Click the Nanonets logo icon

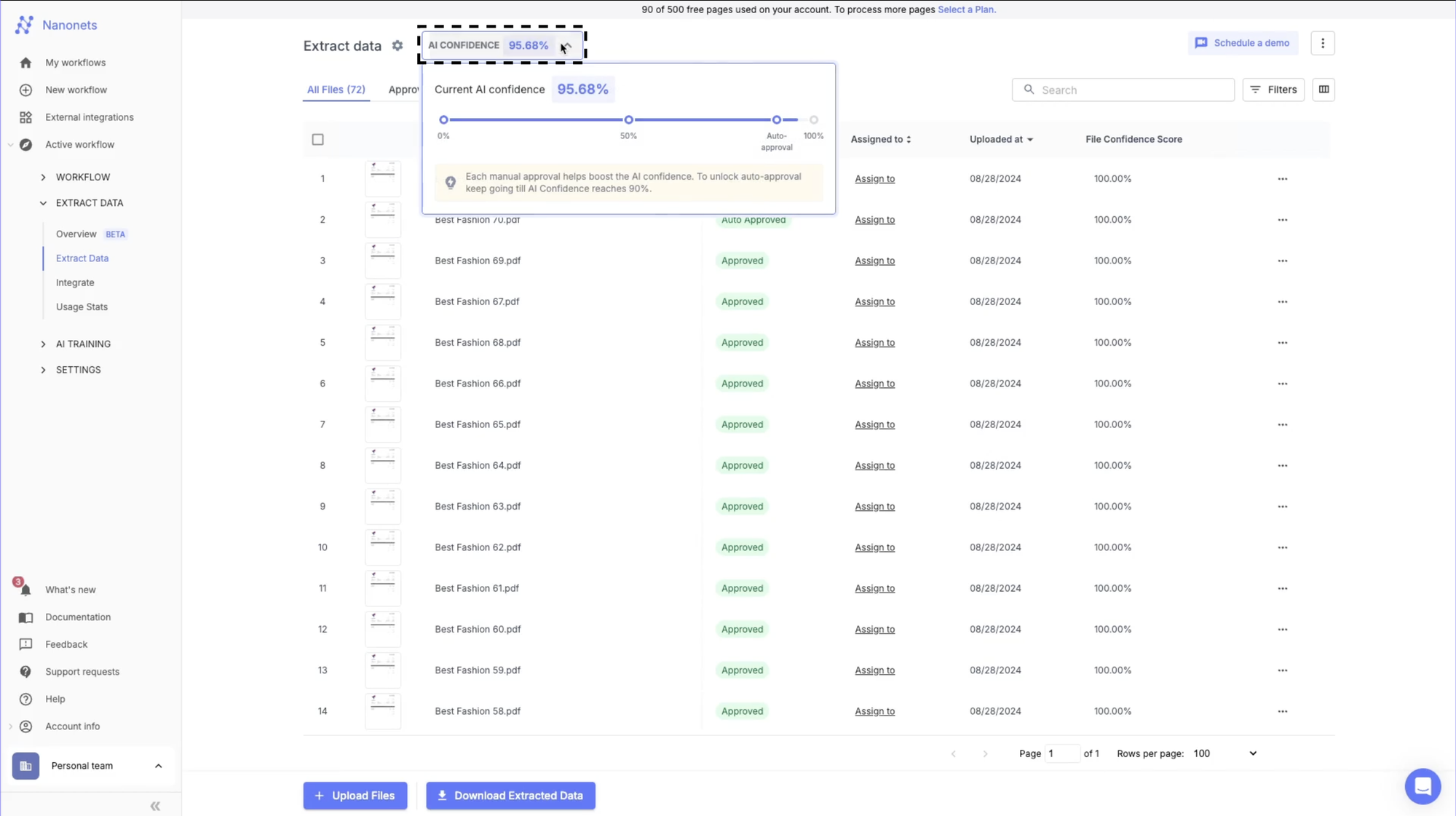[25, 25]
